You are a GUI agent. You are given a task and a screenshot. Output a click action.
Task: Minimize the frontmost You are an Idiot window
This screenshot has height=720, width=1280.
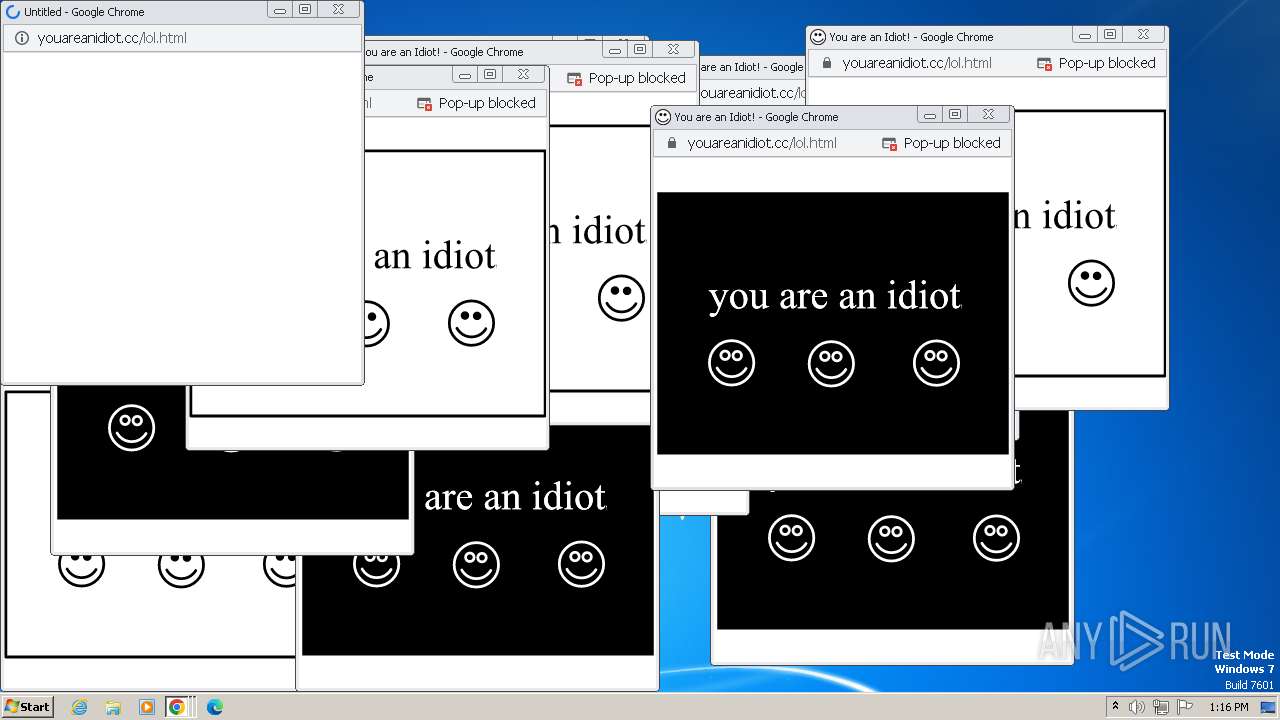click(x=930, y=115)
